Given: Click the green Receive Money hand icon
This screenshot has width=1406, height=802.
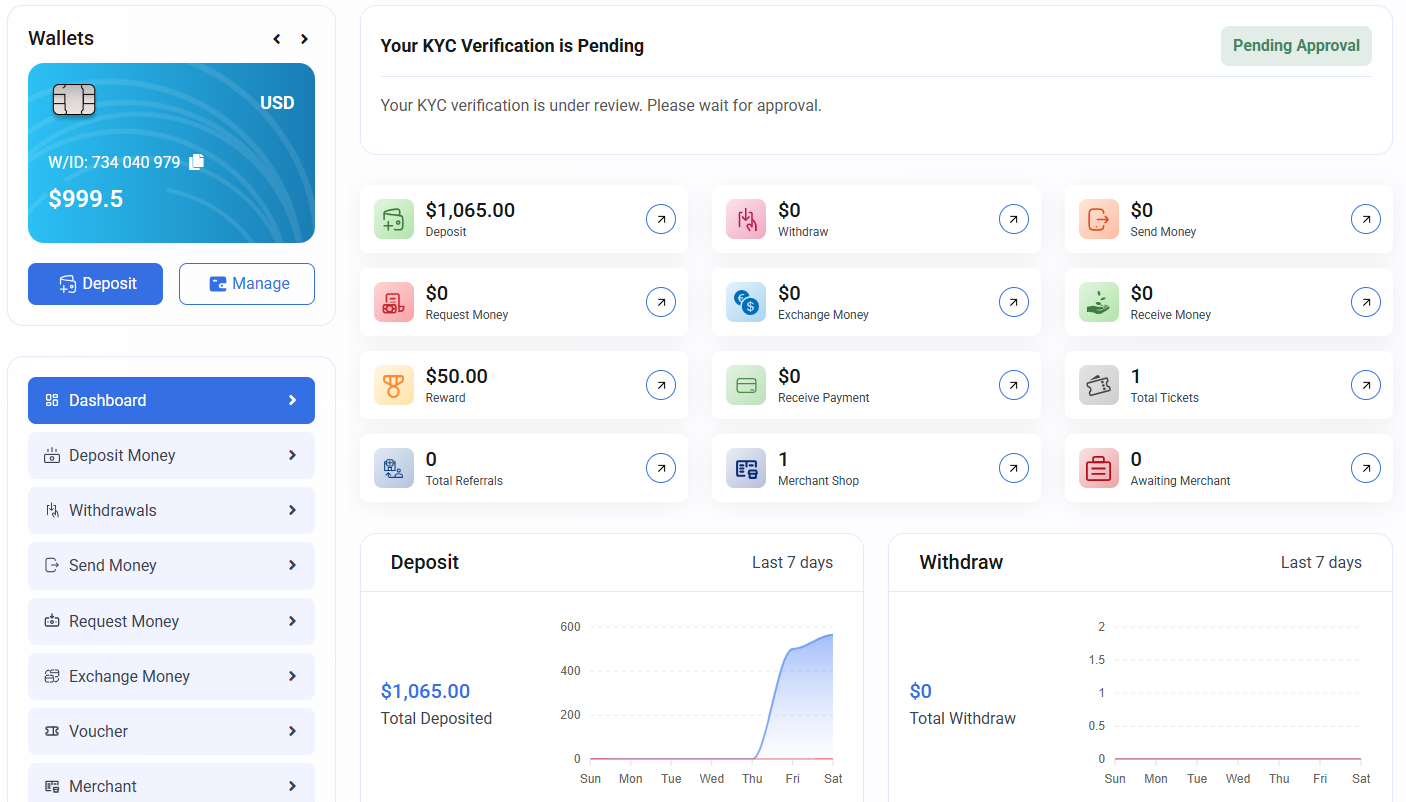Looking at the screenshot, I should [x=1099, y=302].
